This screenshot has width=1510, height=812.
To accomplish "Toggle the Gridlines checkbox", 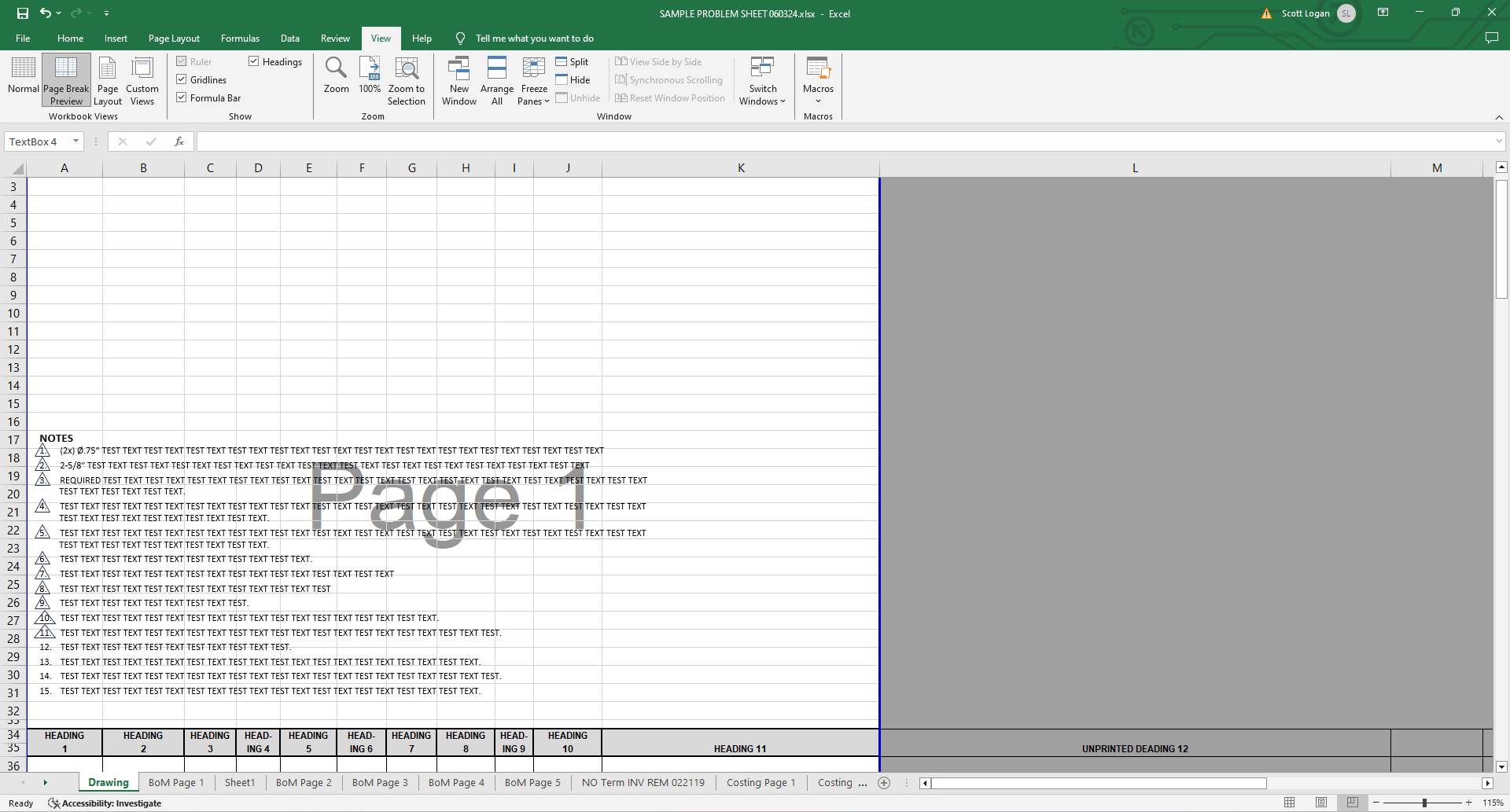I will [x=182, y=79].
